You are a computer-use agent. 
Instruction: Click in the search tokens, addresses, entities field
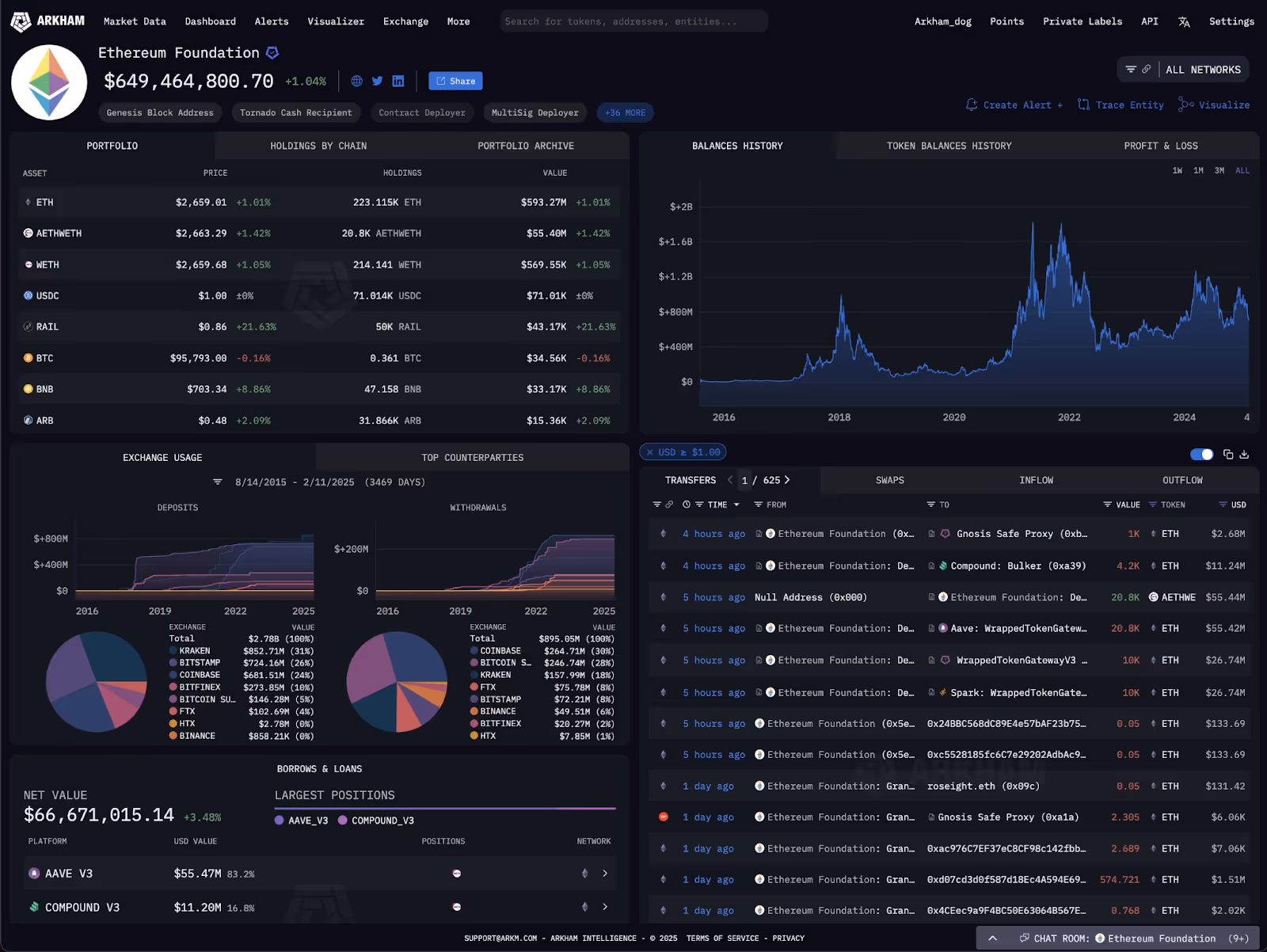633,21
